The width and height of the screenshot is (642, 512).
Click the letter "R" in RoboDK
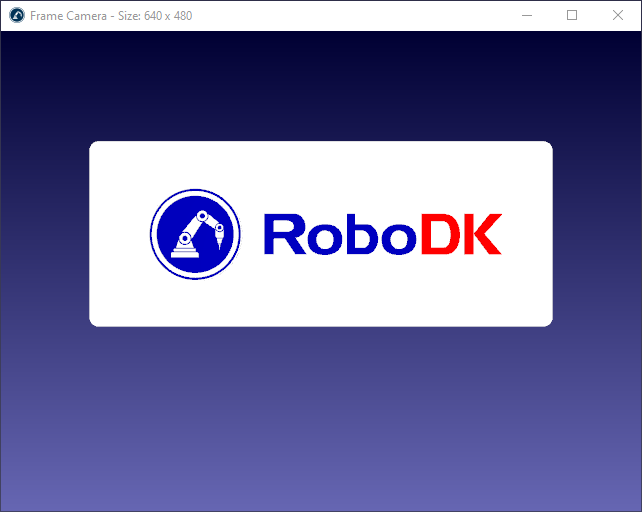click(283, 234)
